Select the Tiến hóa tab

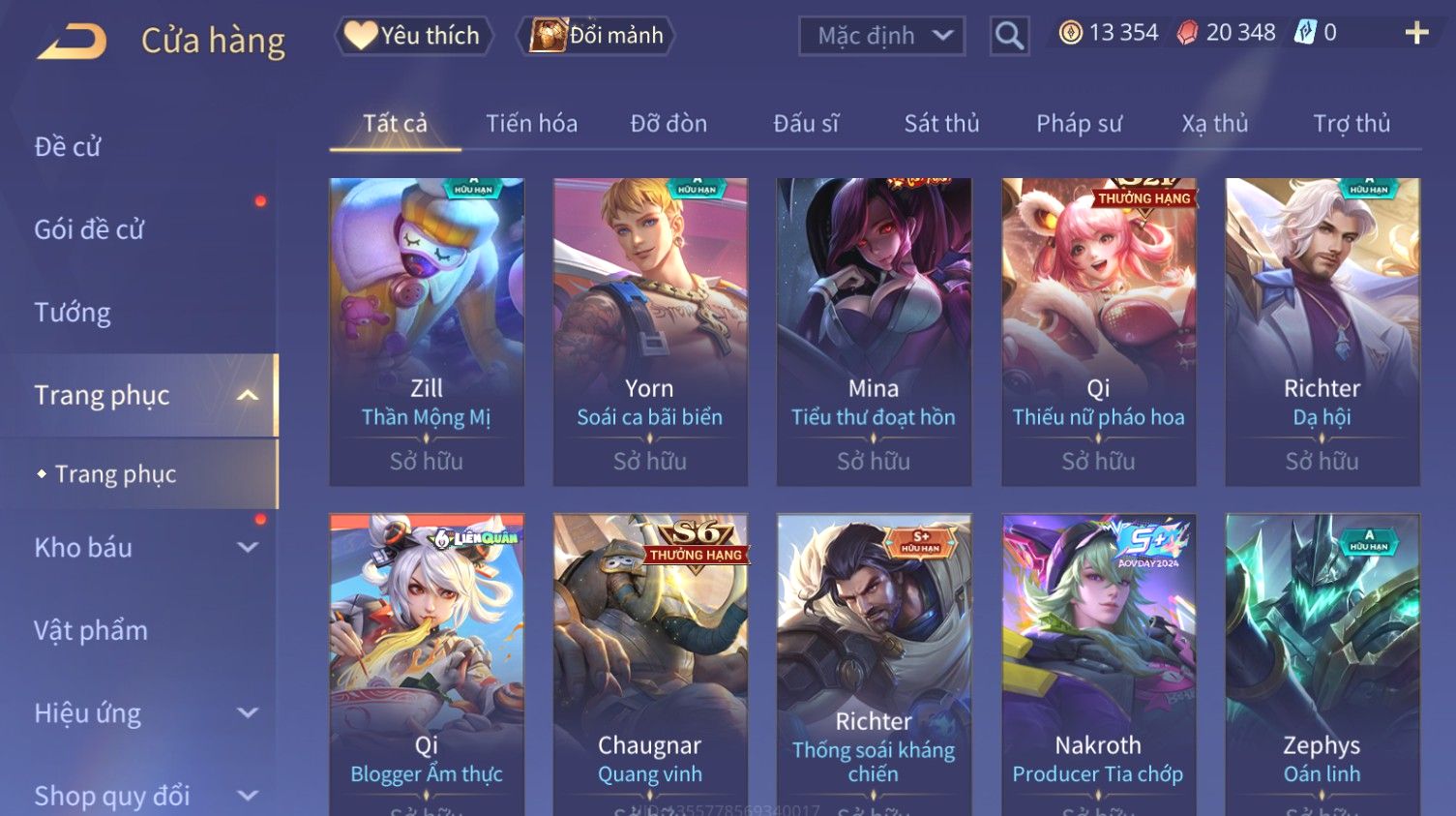click(531, 123)
